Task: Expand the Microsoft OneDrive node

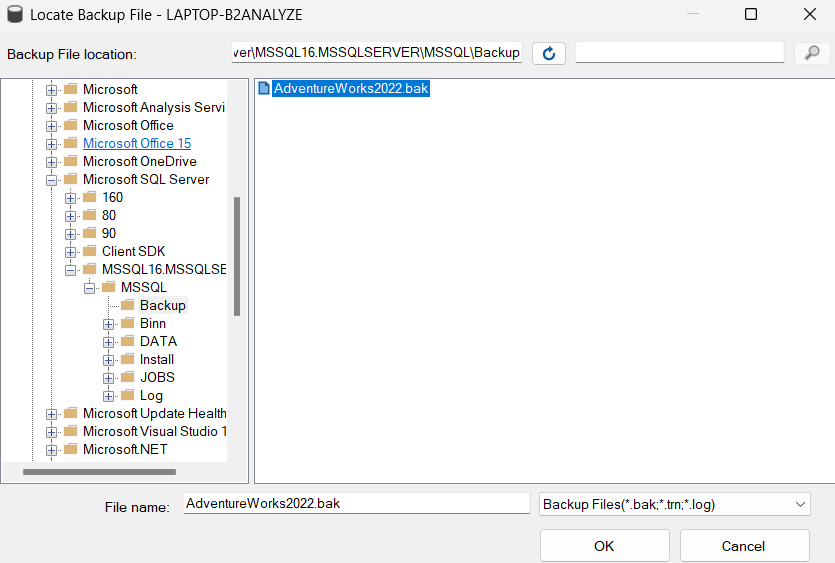Action: 51,162
